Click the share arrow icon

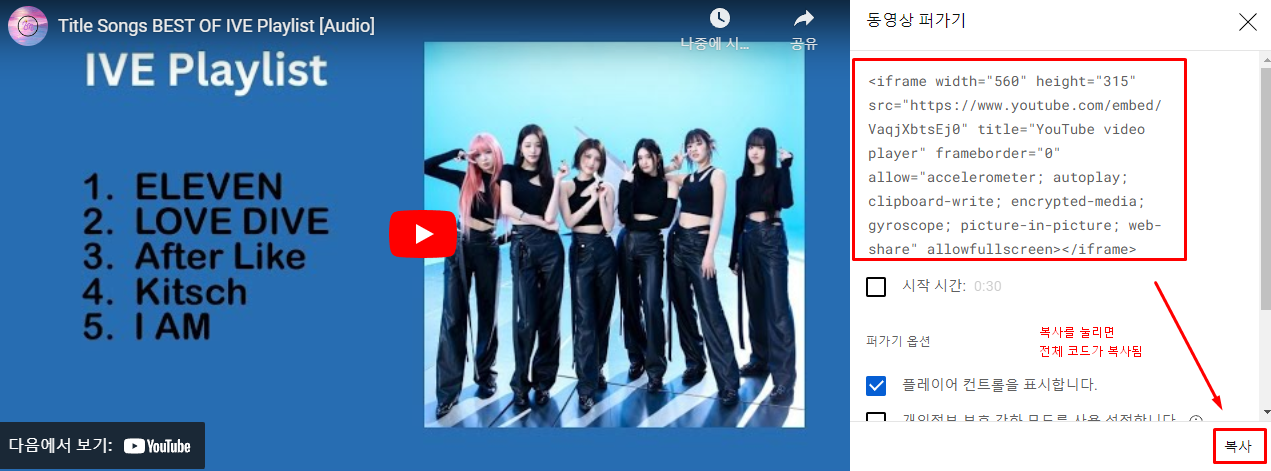pyautogui.click(x=804, y=18)
